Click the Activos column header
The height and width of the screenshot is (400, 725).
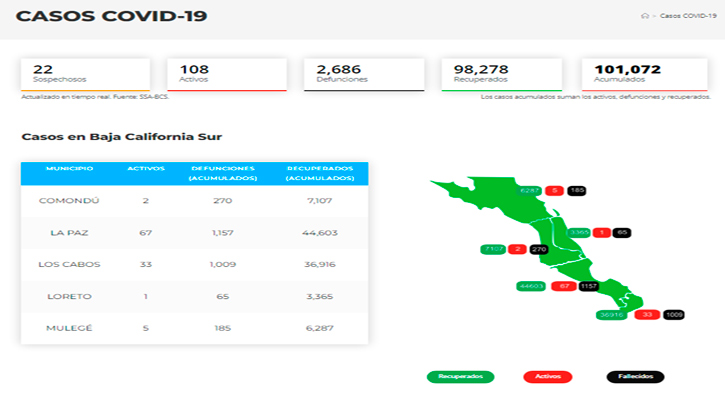tap(146, 168)
